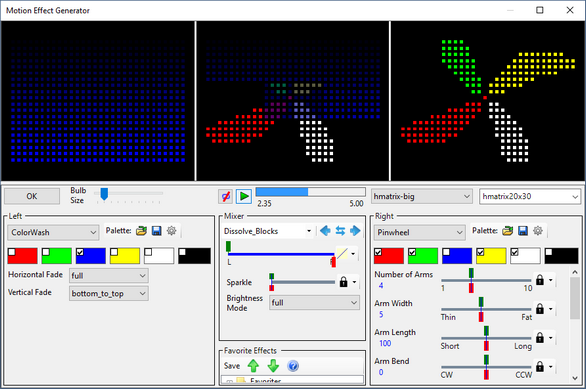Enable Right blue color checkbox
Viewport: 586px width, 389px height.
click(446, 252)
